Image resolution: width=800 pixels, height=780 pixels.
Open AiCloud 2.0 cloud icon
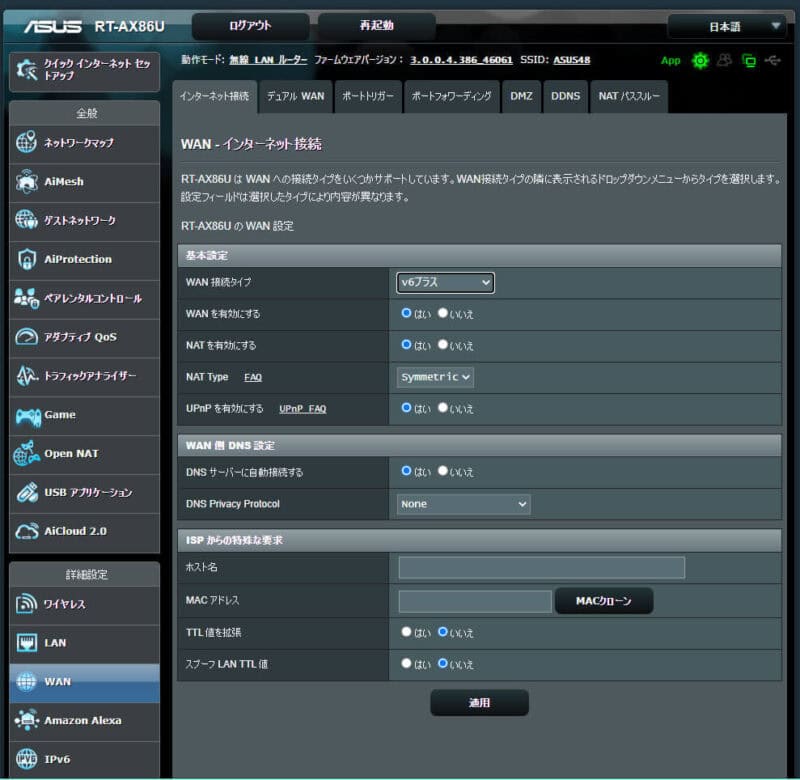[27, 531]
